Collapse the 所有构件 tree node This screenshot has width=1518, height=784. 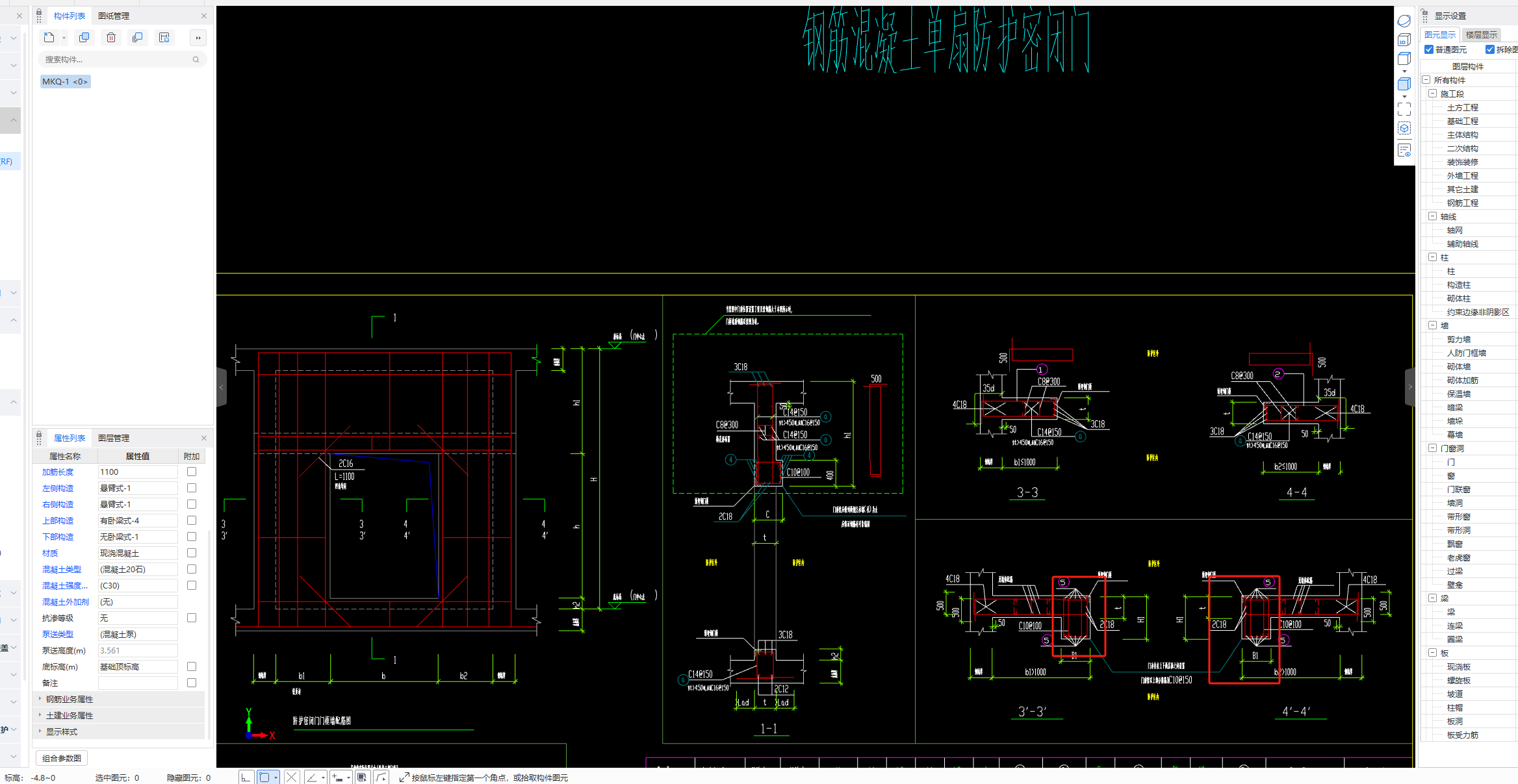click(1426, 80)
